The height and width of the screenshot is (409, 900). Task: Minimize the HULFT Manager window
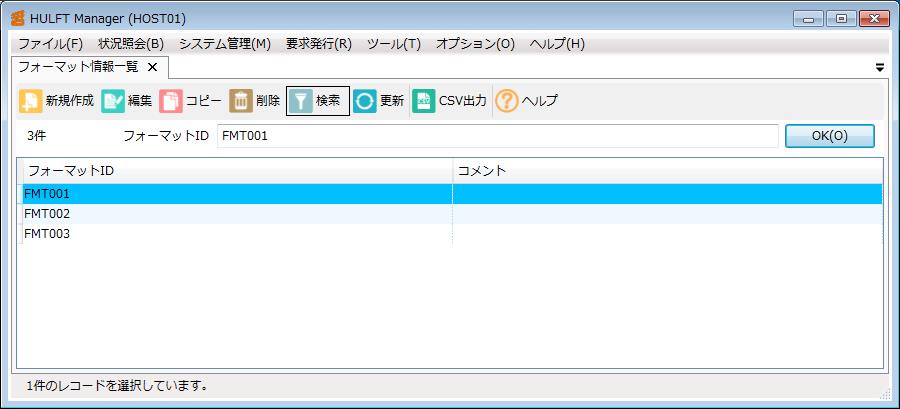tap(808, 19)
